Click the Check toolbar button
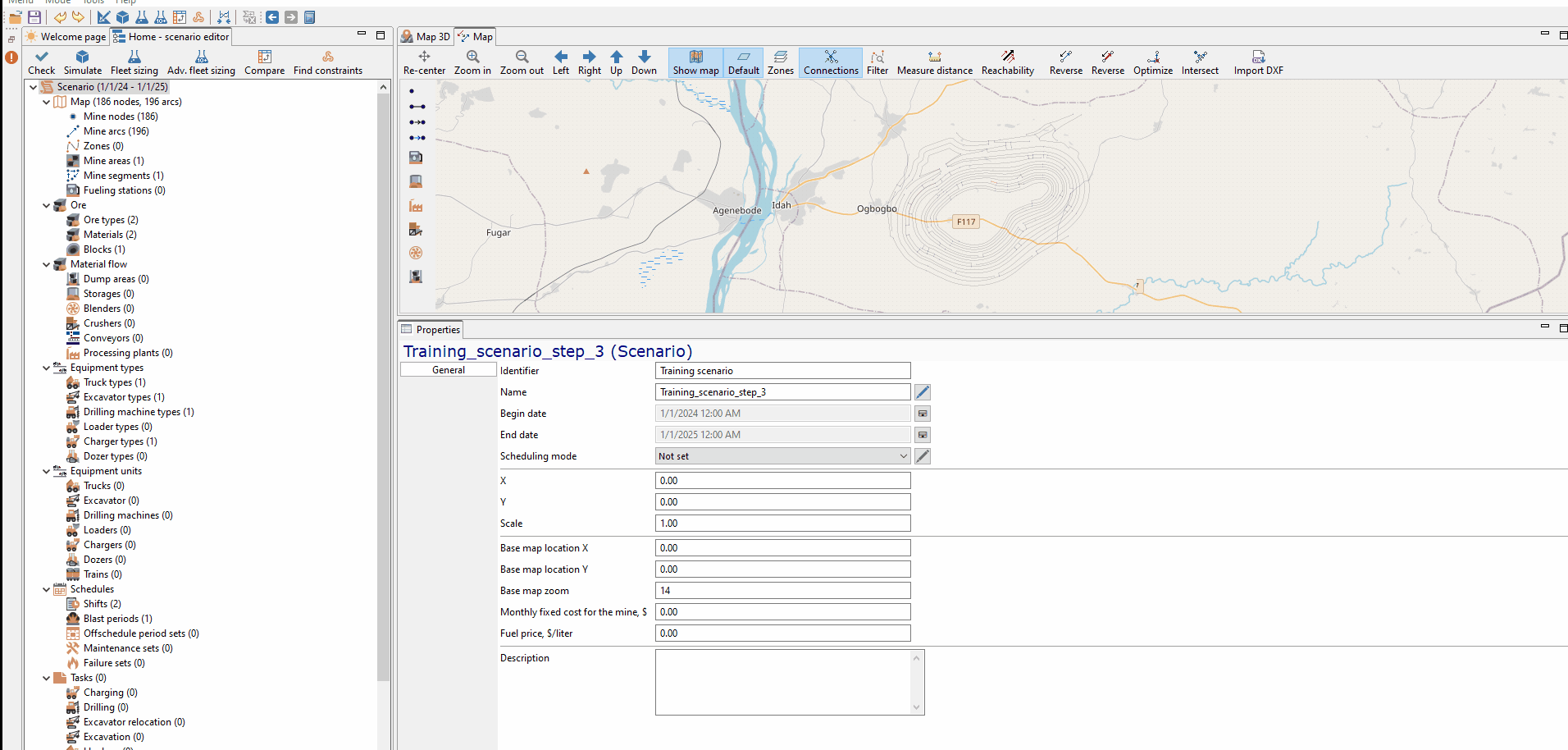 pos(42,62)
